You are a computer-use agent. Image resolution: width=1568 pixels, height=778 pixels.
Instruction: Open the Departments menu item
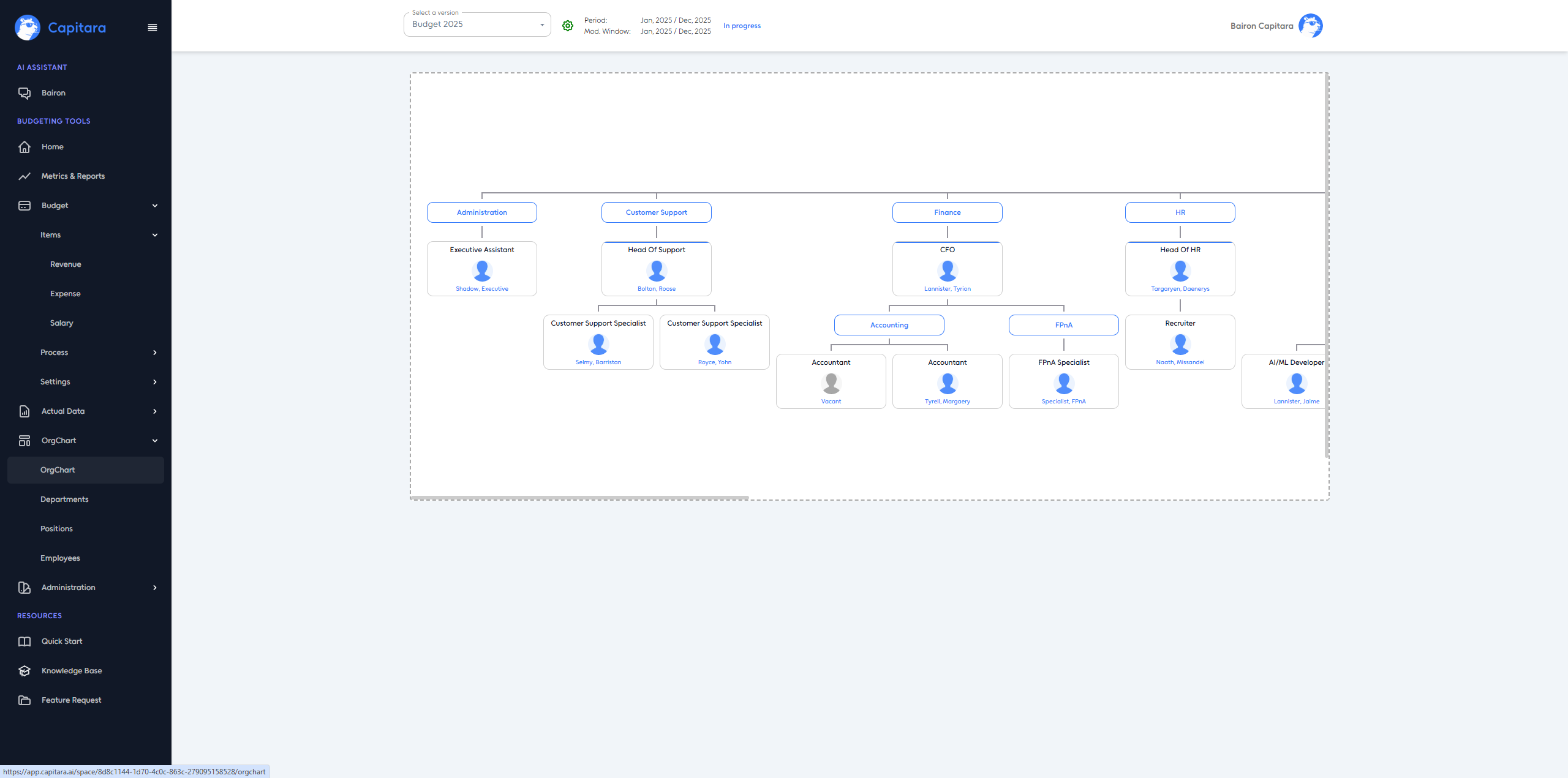(x=64, y=499)
